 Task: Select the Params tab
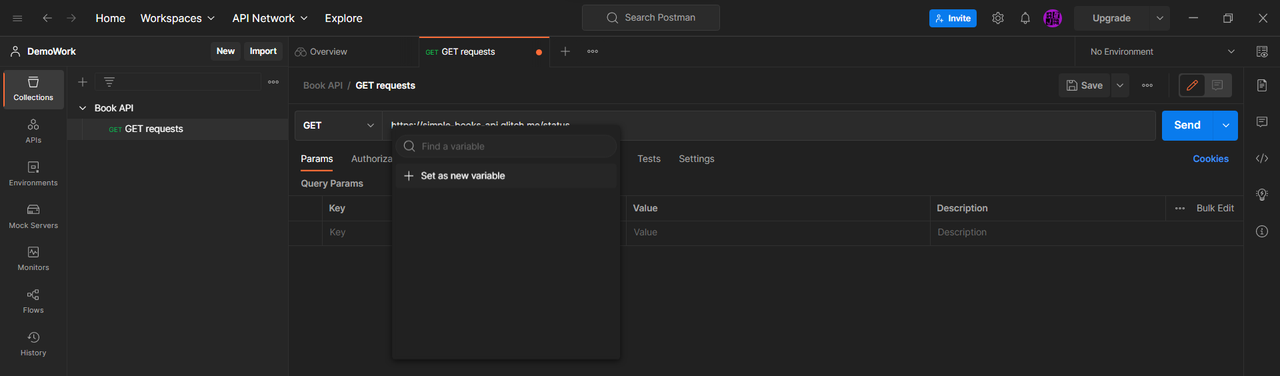pyautogui.click(x=317, y=158)
